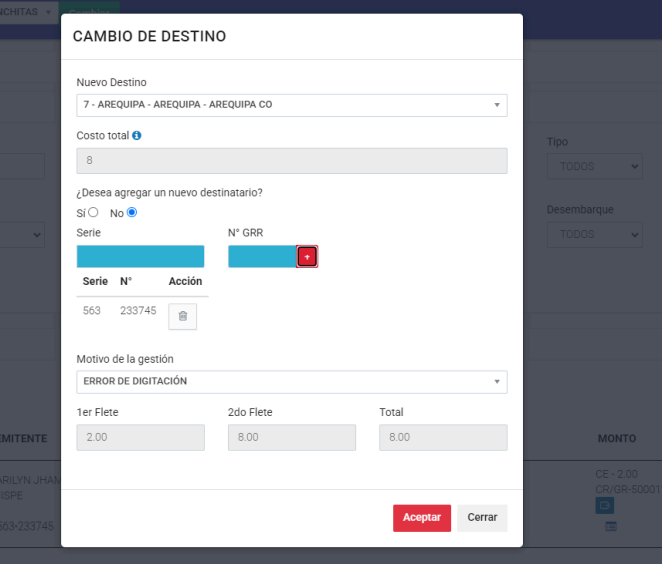Click the N° GRR input field
662x564 pixels.
262,257
